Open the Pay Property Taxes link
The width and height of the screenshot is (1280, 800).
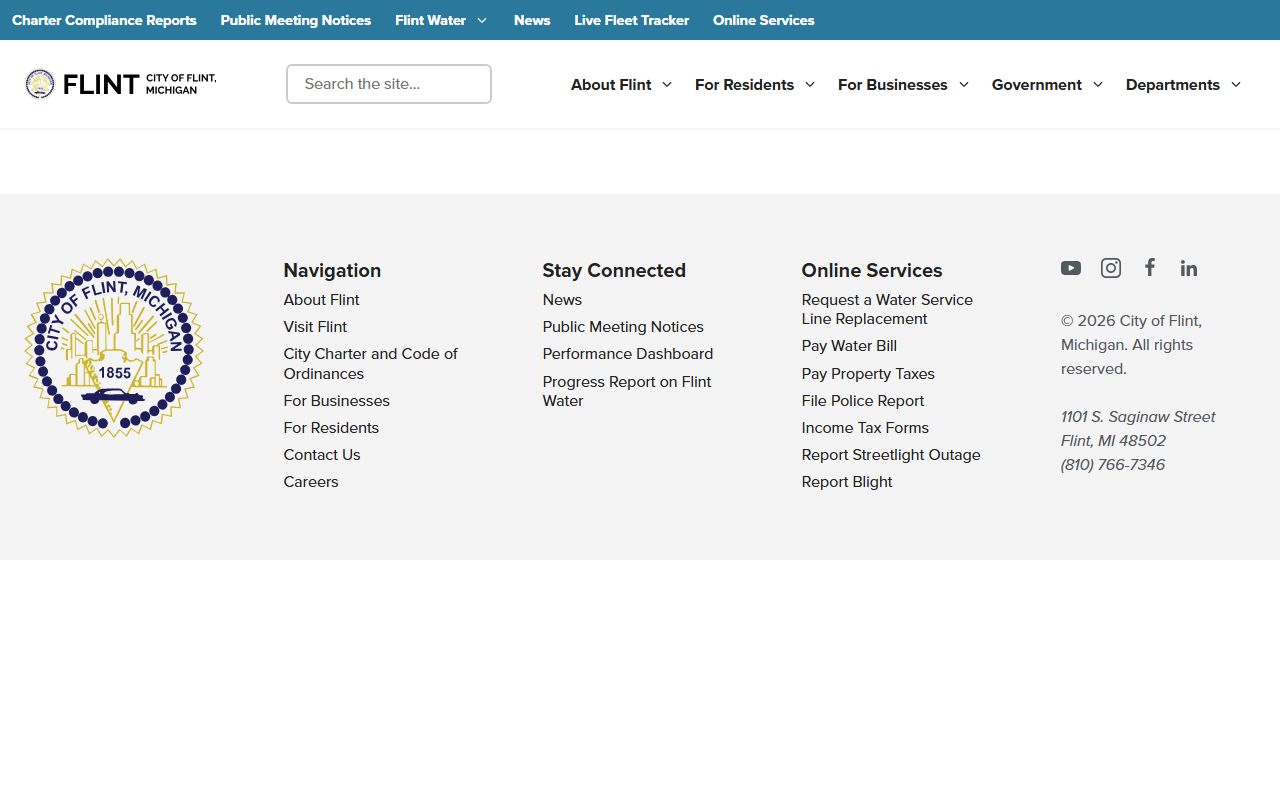(868, 374)
